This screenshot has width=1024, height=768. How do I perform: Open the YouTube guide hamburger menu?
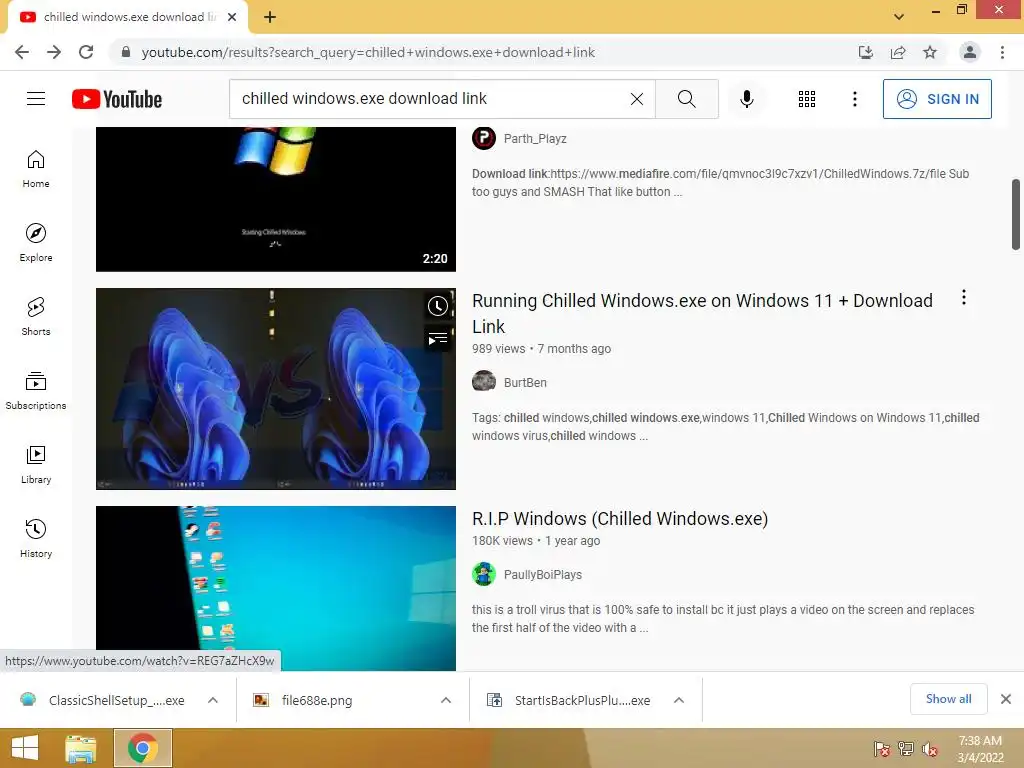point(36,99)
